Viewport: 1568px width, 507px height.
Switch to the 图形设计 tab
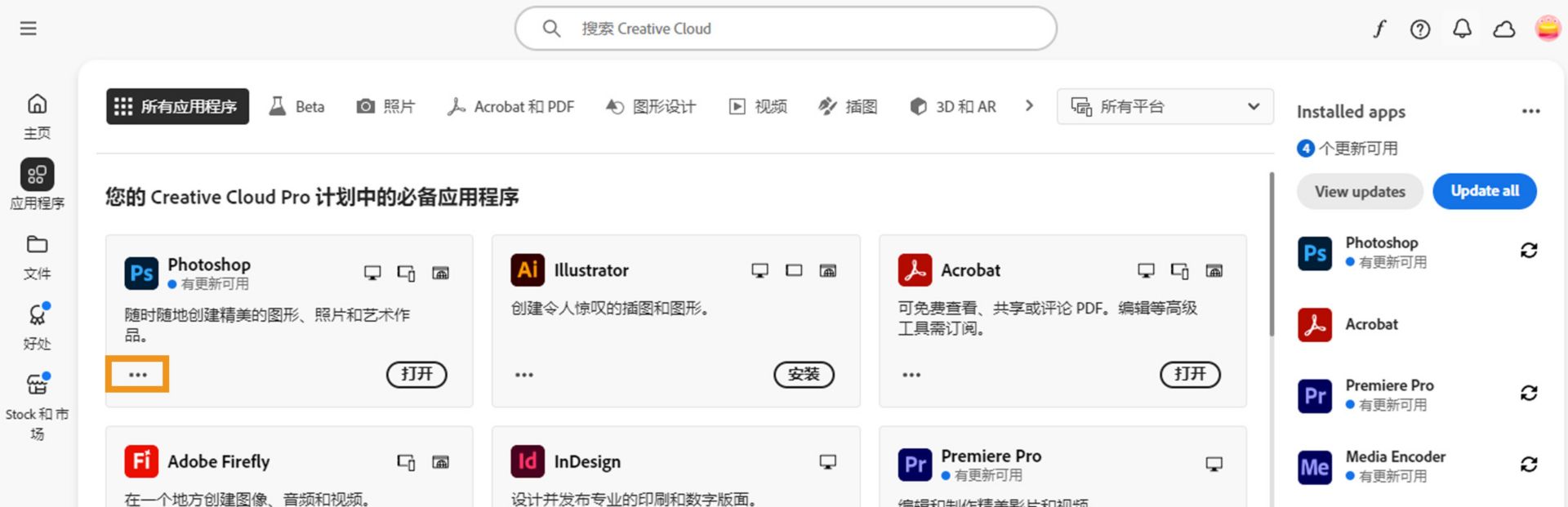tap(651, 106)
